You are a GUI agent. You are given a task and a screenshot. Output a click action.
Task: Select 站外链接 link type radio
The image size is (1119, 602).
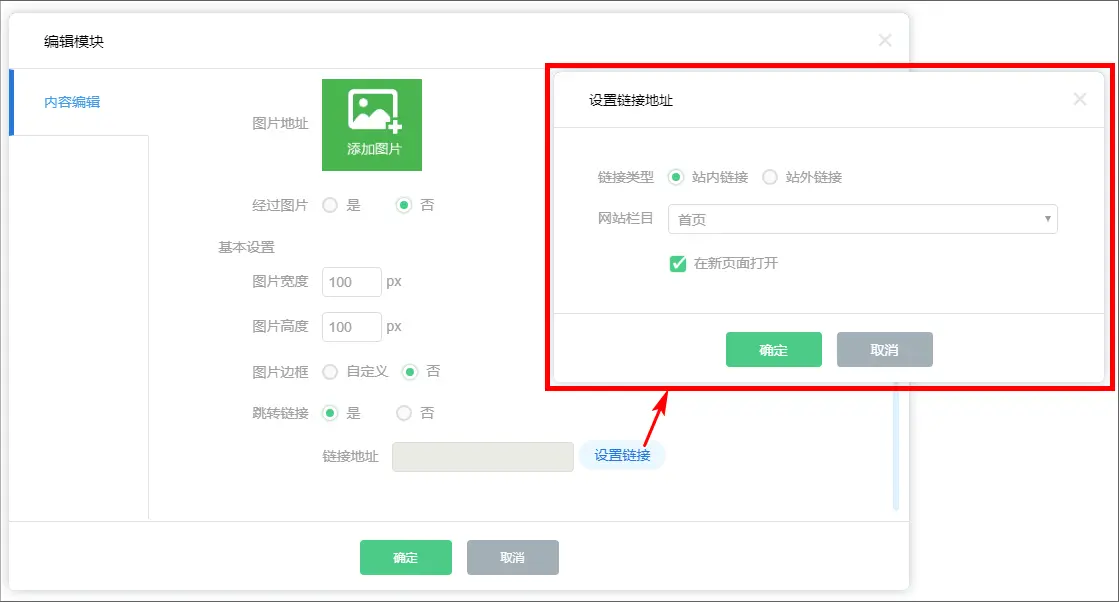click(x=770, y=177)
